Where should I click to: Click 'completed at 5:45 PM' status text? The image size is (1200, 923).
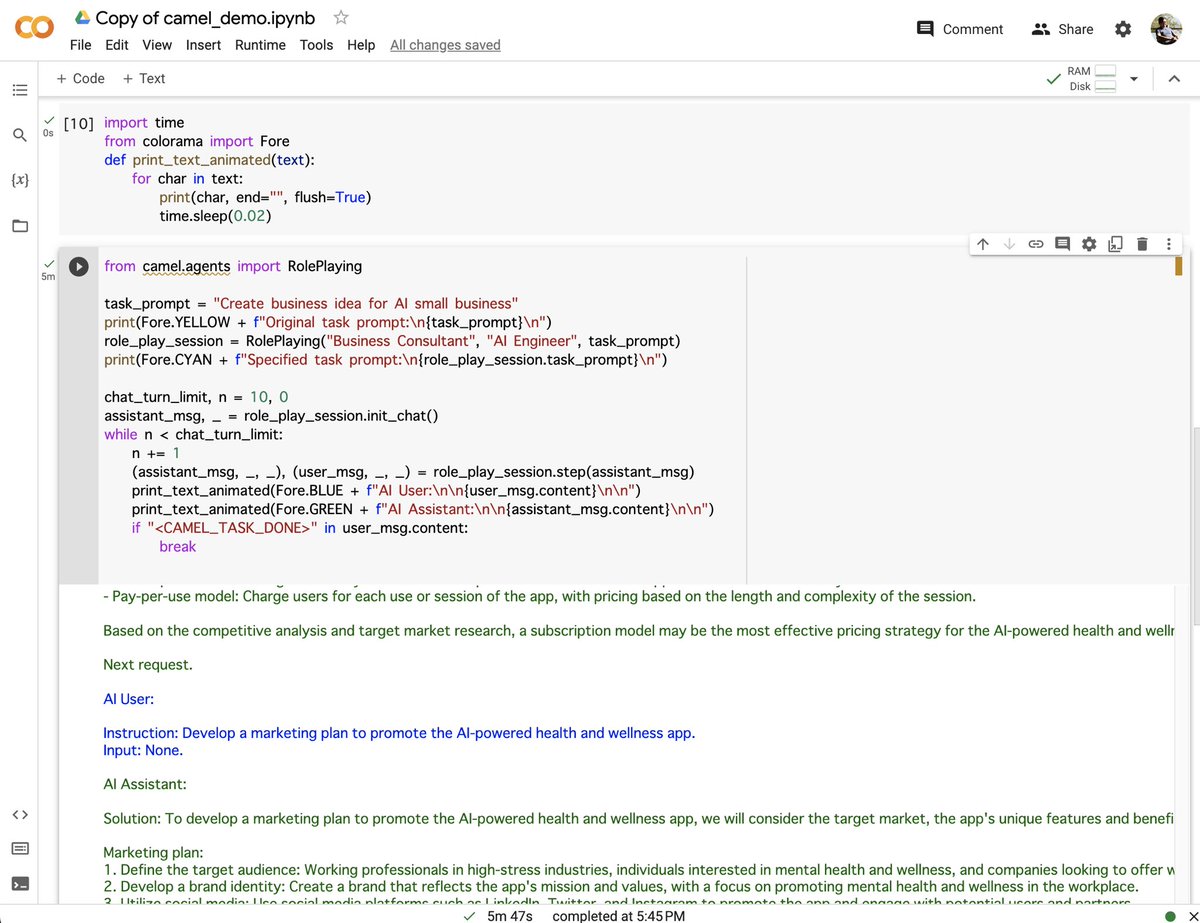[x=619, y=916]
